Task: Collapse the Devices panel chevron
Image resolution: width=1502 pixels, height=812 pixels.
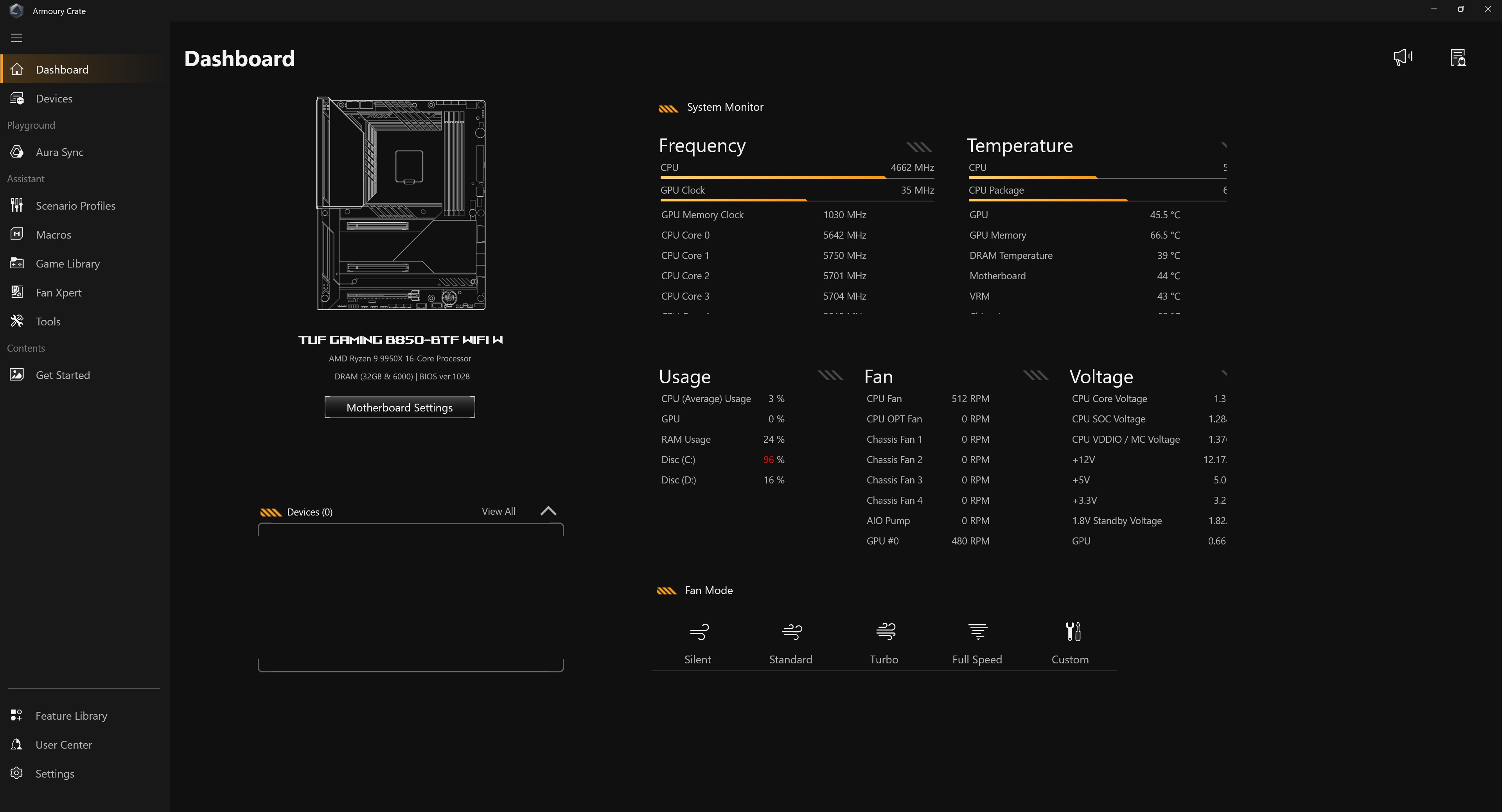Action: pyautogui.click(x=548, y=511)
